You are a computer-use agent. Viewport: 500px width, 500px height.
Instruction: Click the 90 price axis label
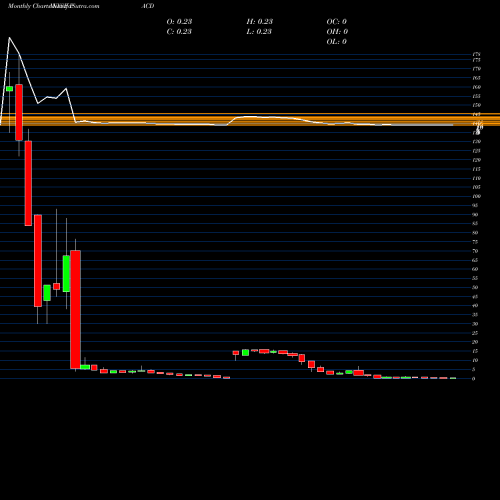click(475, 214)
